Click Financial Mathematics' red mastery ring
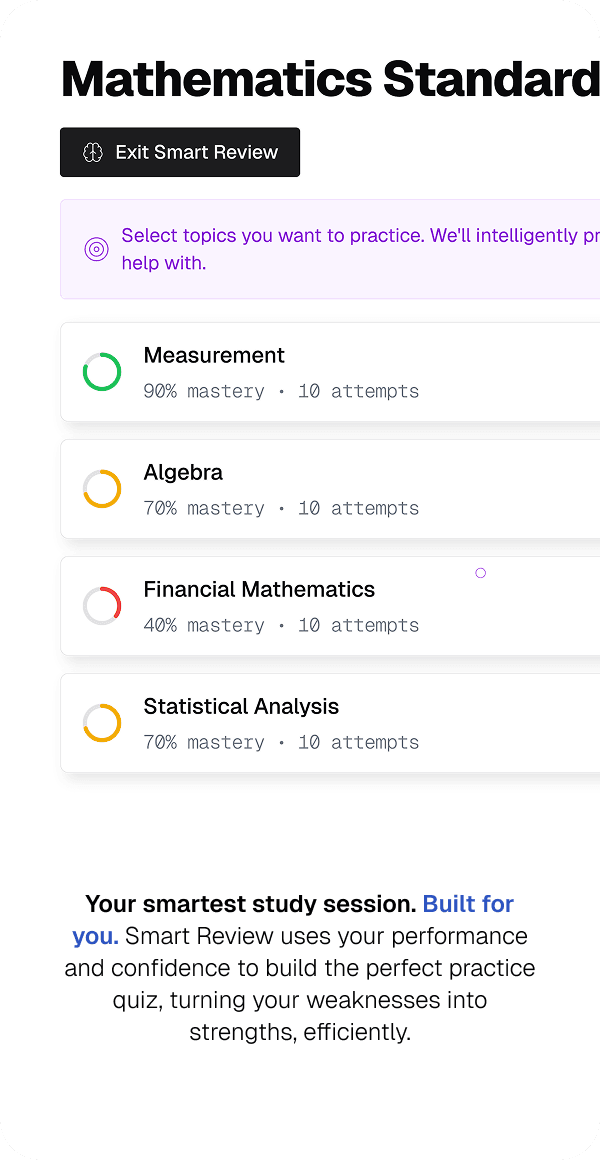 pos(101,605)
